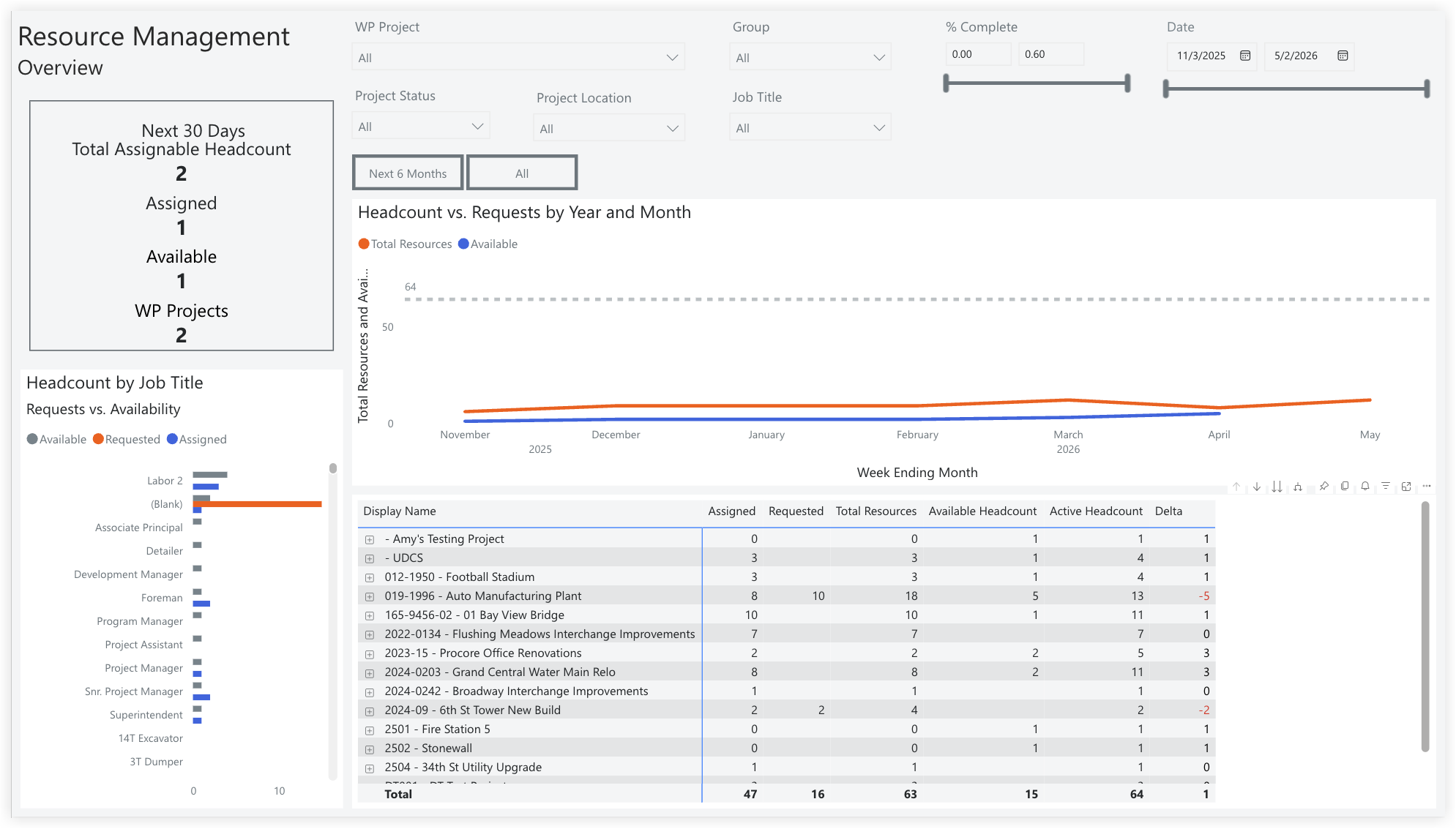Pin the Headcount matrix visual
Viewport: 1456px width, 829px height.
[1324, 487]
